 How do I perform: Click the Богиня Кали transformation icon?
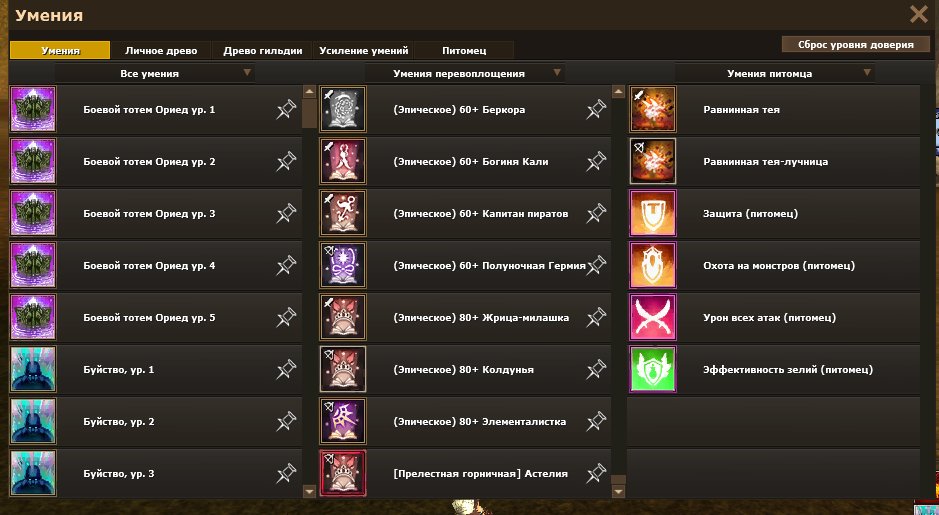coord(343,161)
